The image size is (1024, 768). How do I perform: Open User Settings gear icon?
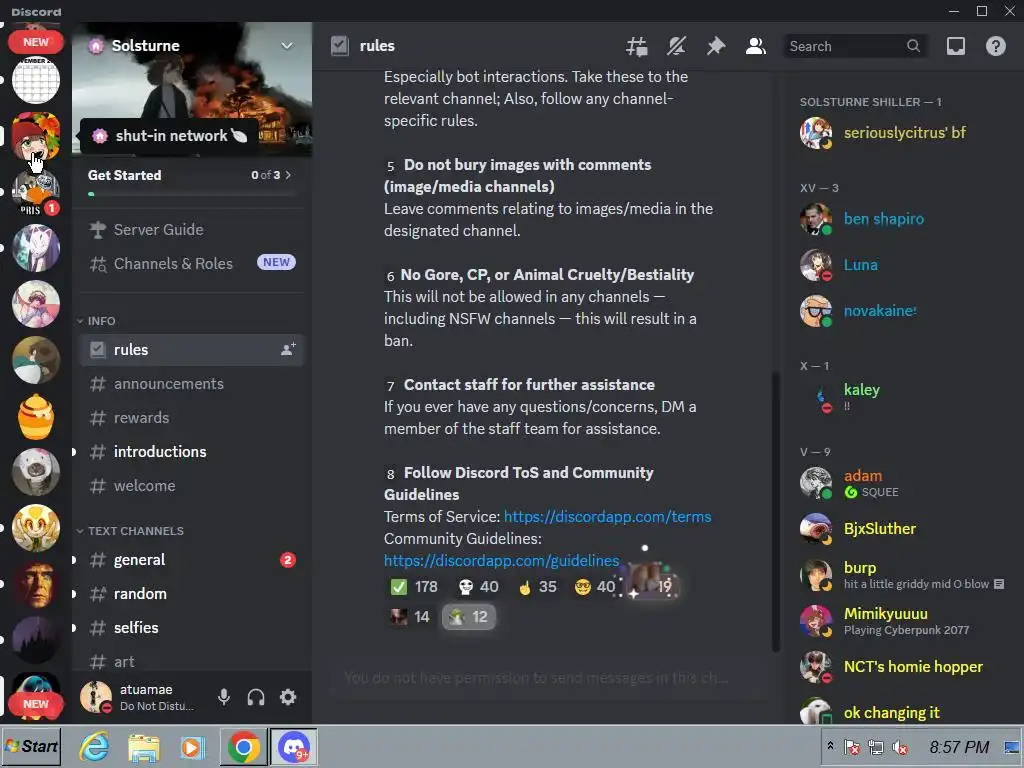288,697
